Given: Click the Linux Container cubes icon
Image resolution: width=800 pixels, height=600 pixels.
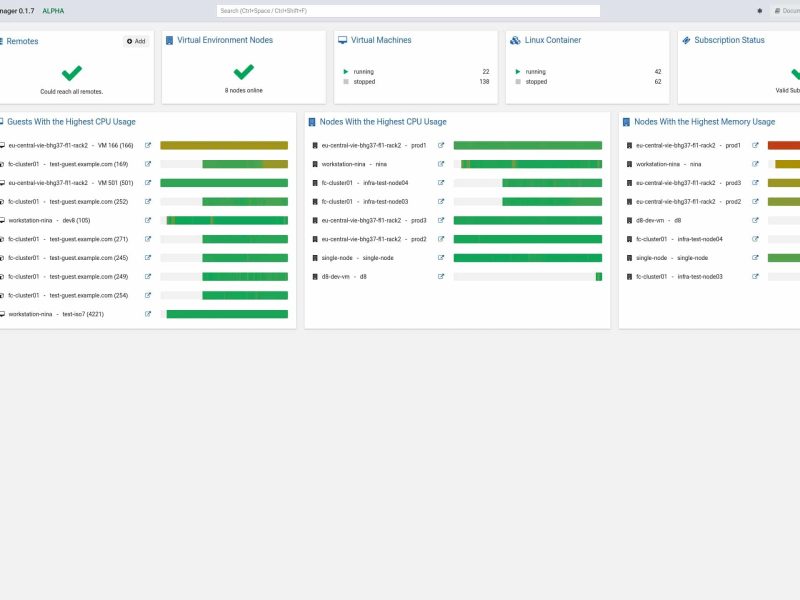Looking at the screenshot, I should 515,40.
